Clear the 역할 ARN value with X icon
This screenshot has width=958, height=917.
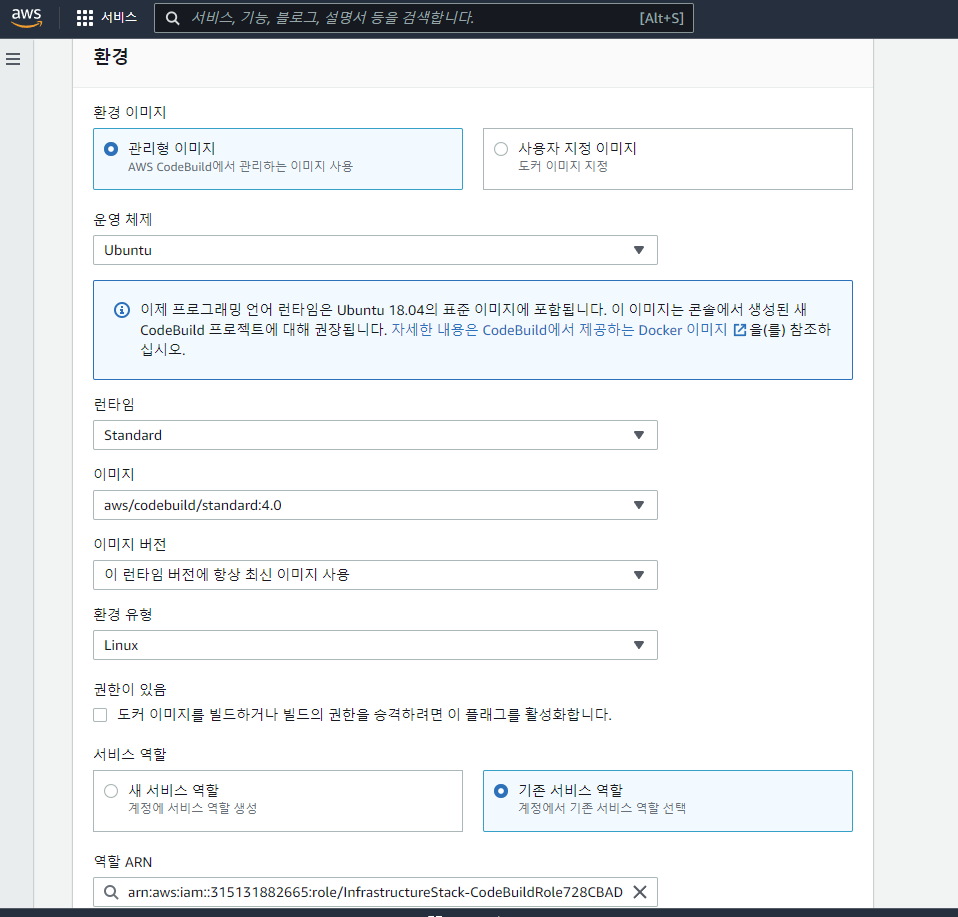(640, 892)
